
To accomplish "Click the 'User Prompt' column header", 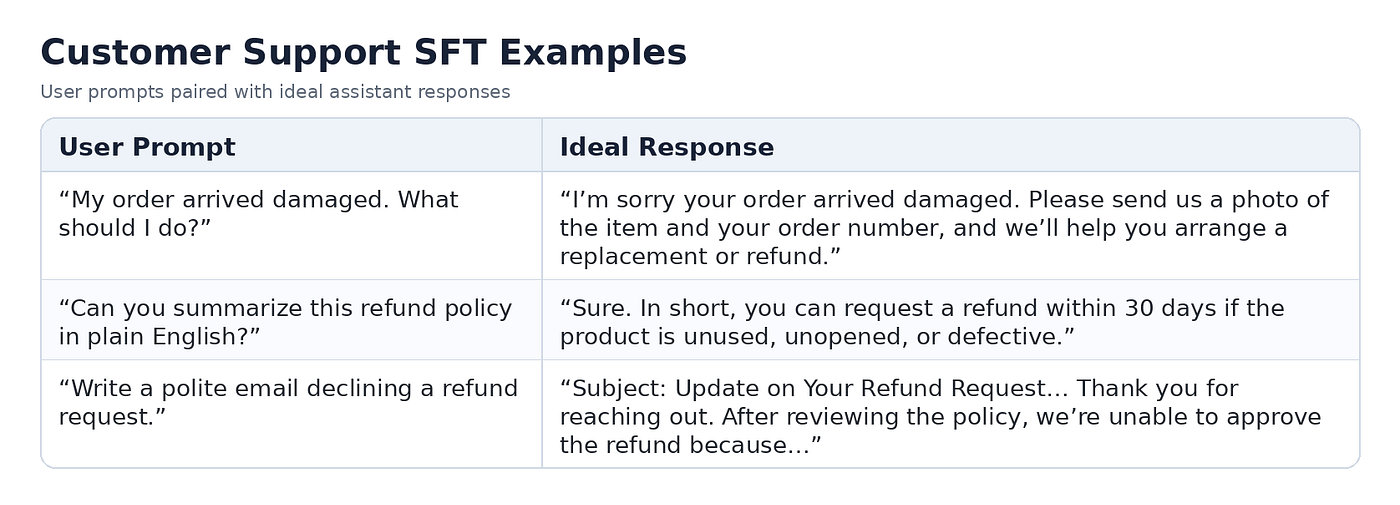I will (147, 147).
